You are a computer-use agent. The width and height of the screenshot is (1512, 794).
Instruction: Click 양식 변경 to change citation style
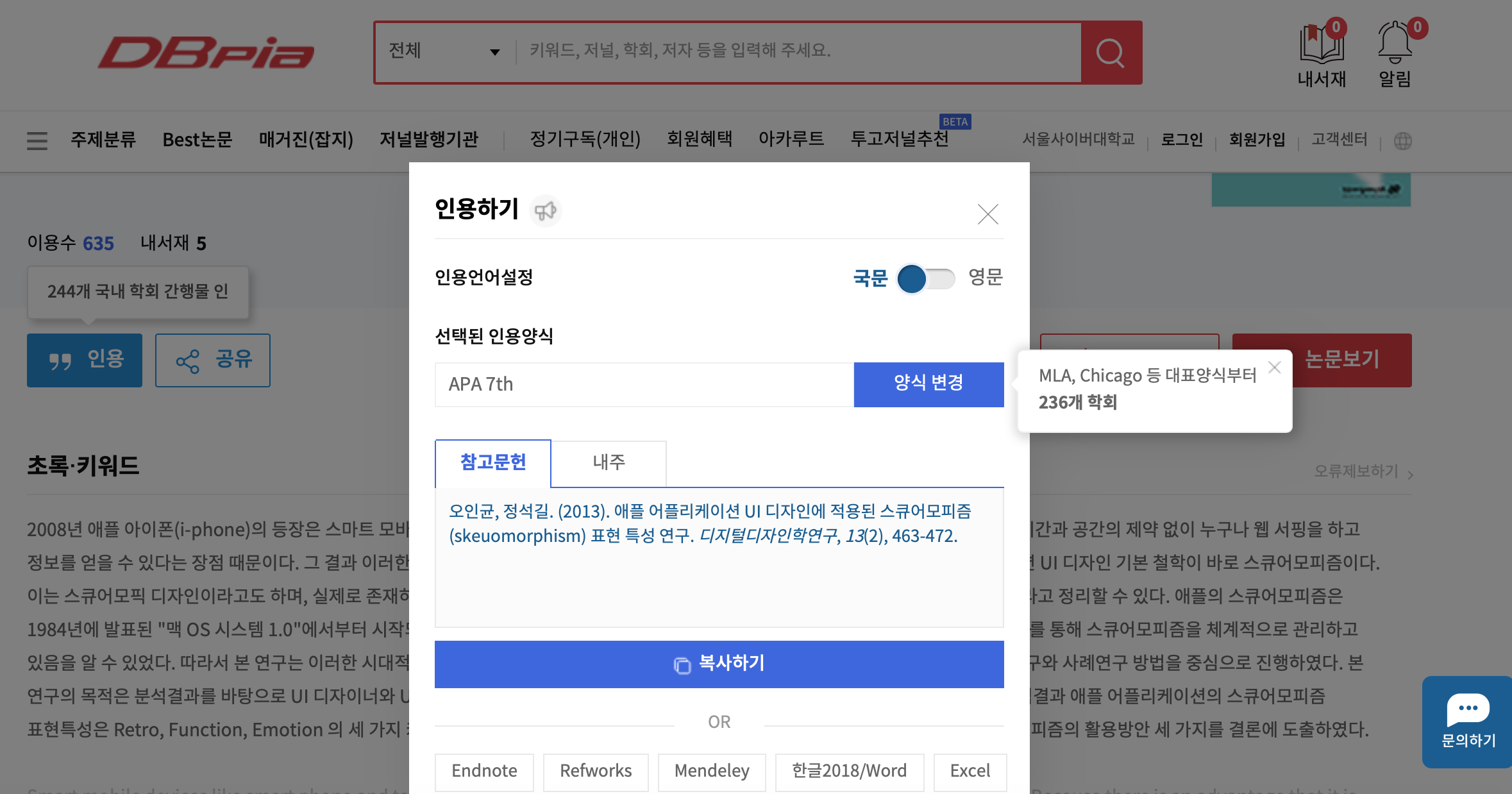click(928, 384)
